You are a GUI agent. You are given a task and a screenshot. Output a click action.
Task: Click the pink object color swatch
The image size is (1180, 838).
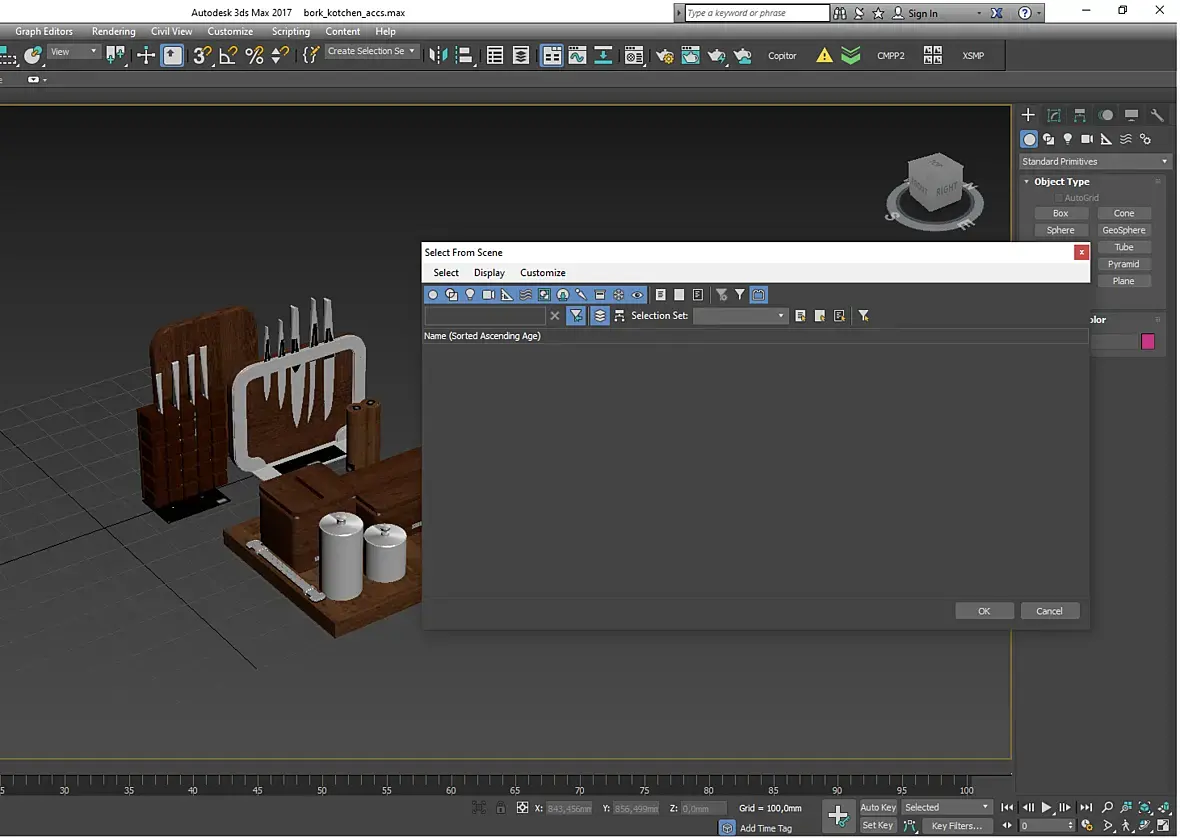tap(1147, 342)
